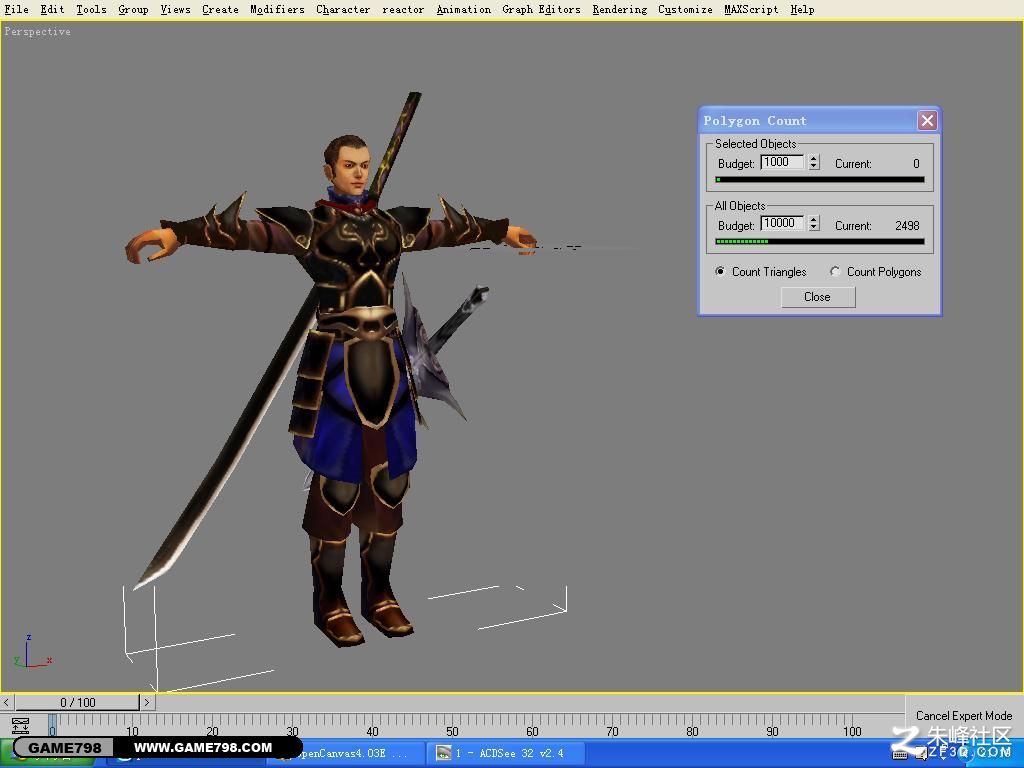Open the Modifiers menu
Image resolution: width=1024 pixels, height=768 pixels.
tap(278, 9)
